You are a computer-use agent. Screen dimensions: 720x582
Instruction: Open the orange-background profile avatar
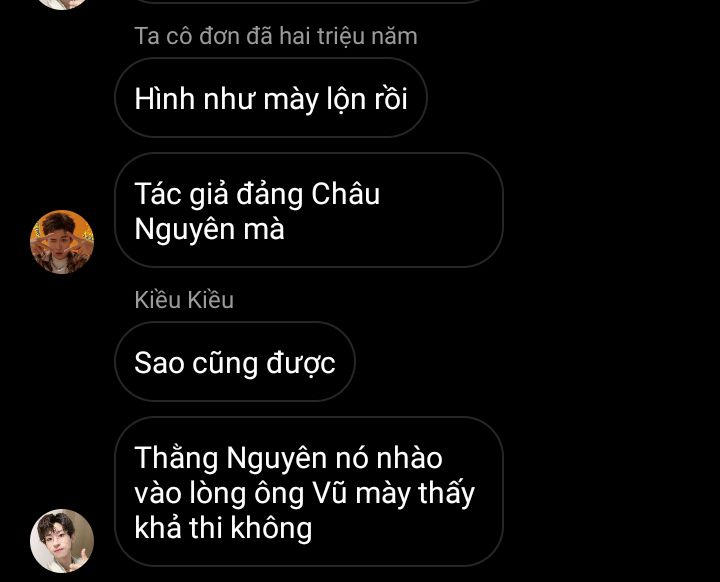tap(62, 242)
